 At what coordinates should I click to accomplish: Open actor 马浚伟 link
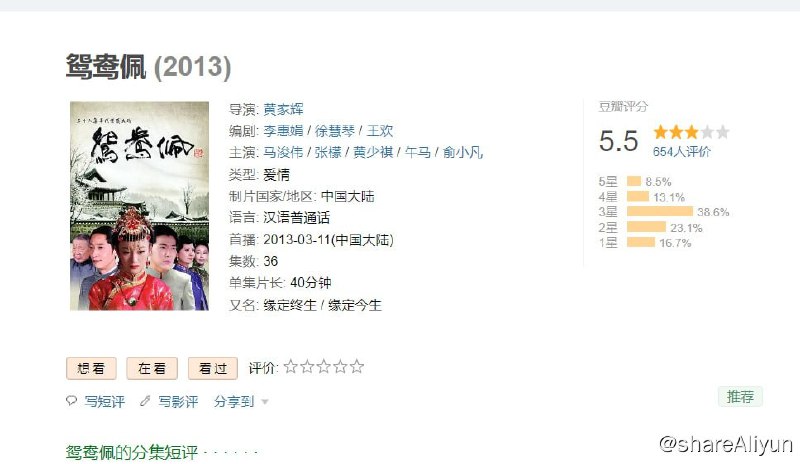283,152
